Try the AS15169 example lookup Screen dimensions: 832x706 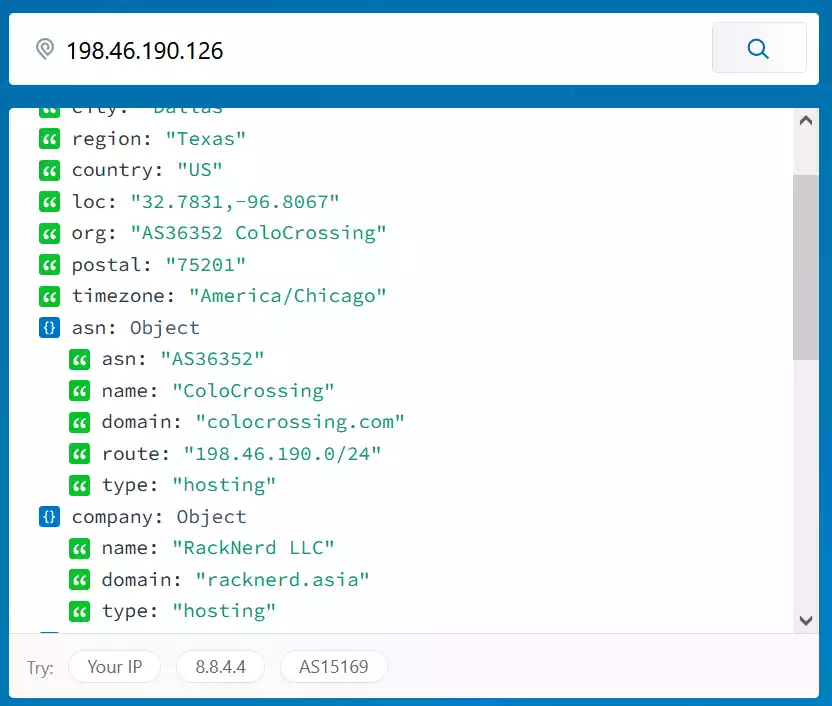[x=333, y=667]
